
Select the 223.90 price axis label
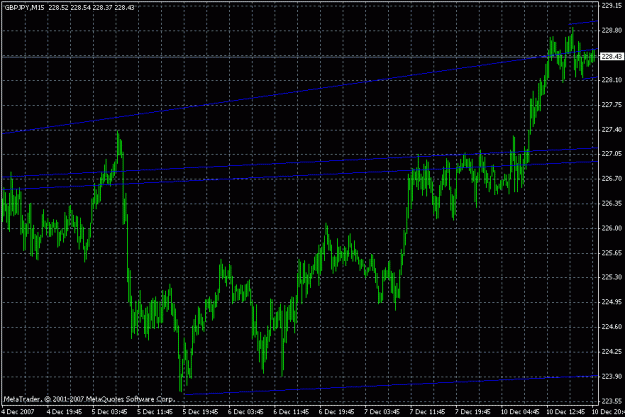pyautogui.click(x=611, y=376)
